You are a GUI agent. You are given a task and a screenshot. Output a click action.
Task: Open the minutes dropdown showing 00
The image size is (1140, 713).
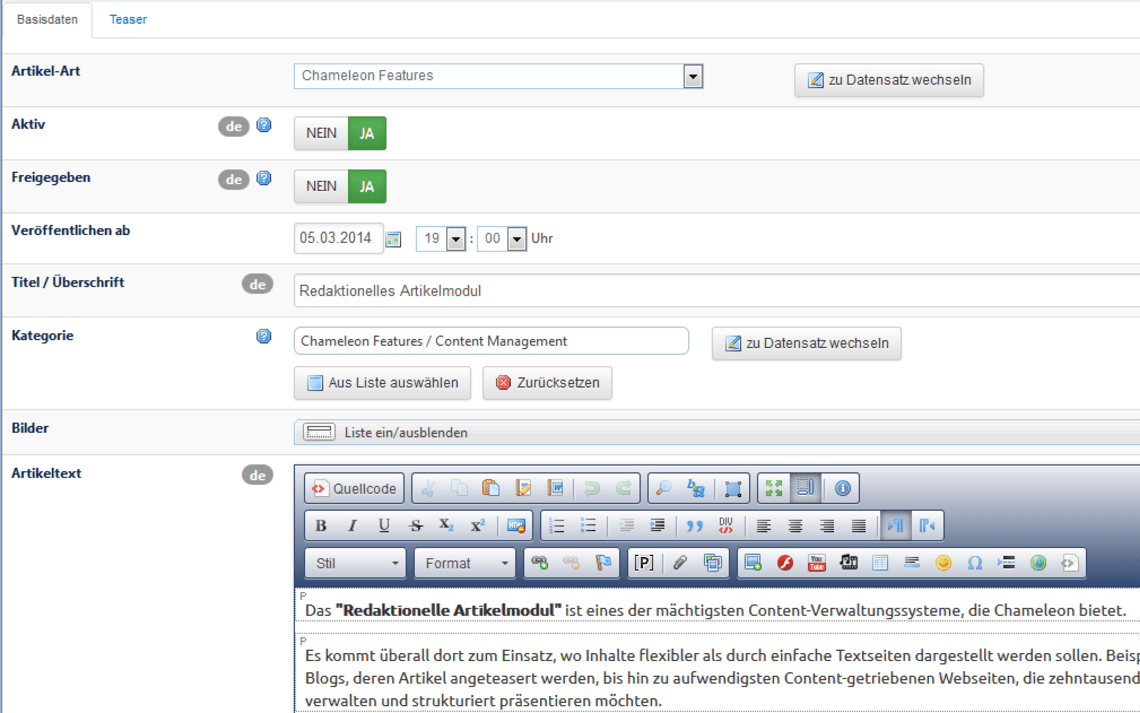pyautogui.click(x=517, y=238)
